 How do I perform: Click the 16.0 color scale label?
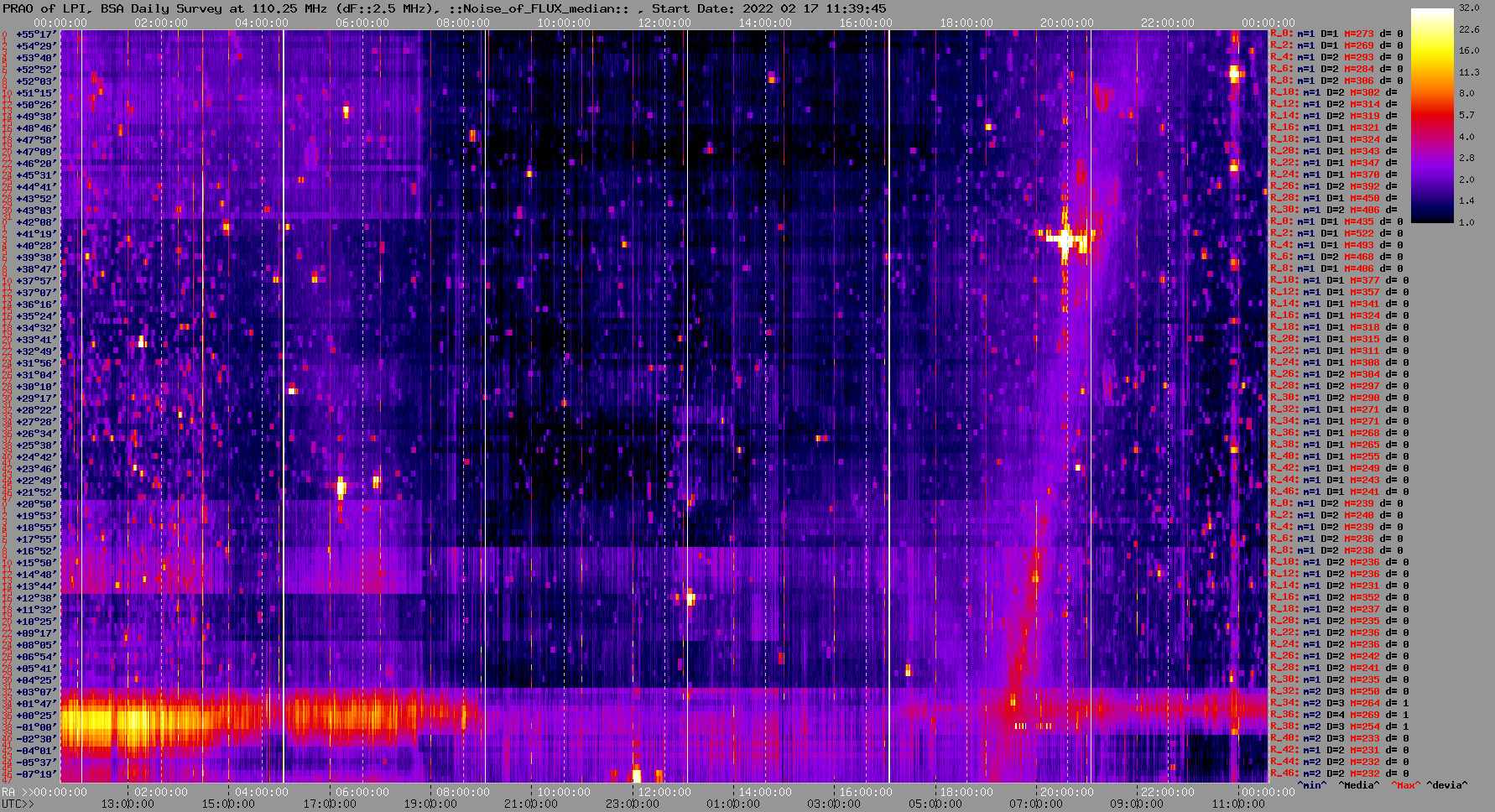[1469, 50]
